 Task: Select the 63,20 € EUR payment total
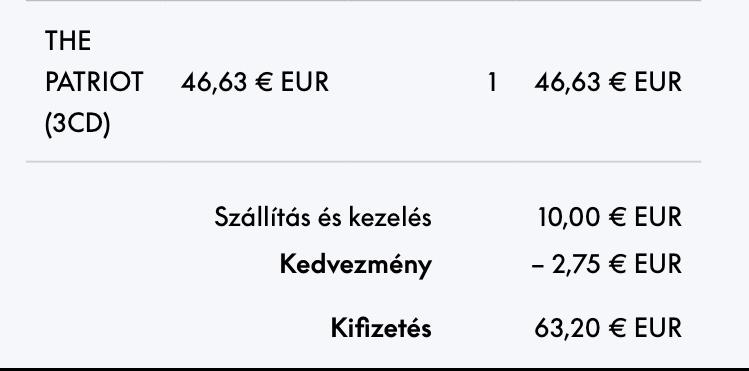click(608, 329)
